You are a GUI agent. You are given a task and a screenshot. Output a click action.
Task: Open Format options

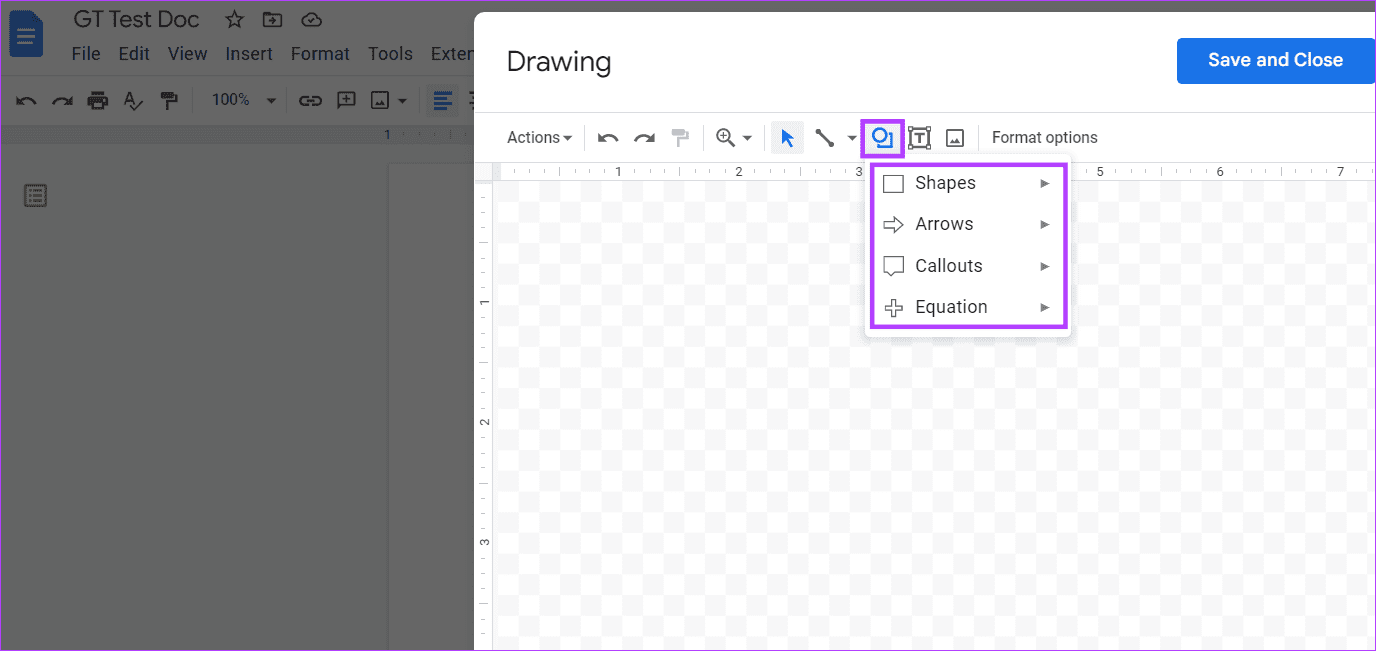pyautogui.click(x=1044, y=137)
